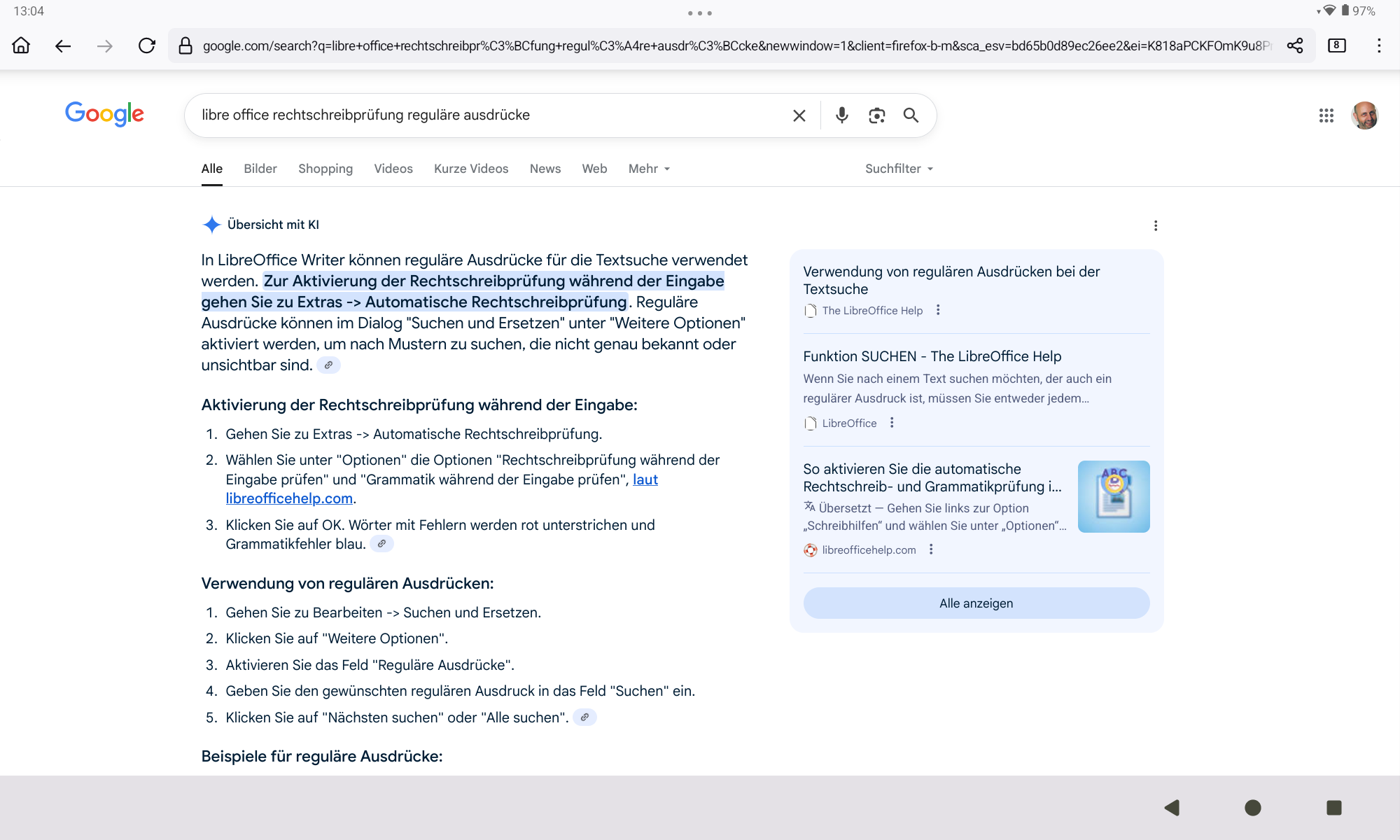
Task: Click 'Gehen Sie zu Bearbeiten -> Suchen und Ersetzen.'
Action: [x=384, y=612]
